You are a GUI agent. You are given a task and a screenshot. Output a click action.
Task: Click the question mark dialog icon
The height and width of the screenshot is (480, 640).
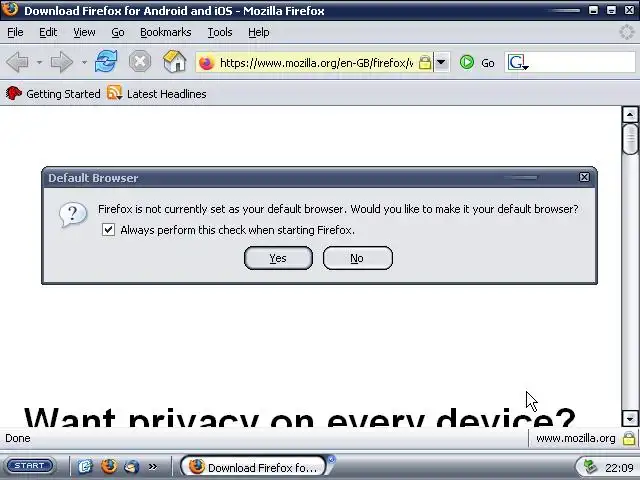73,214
